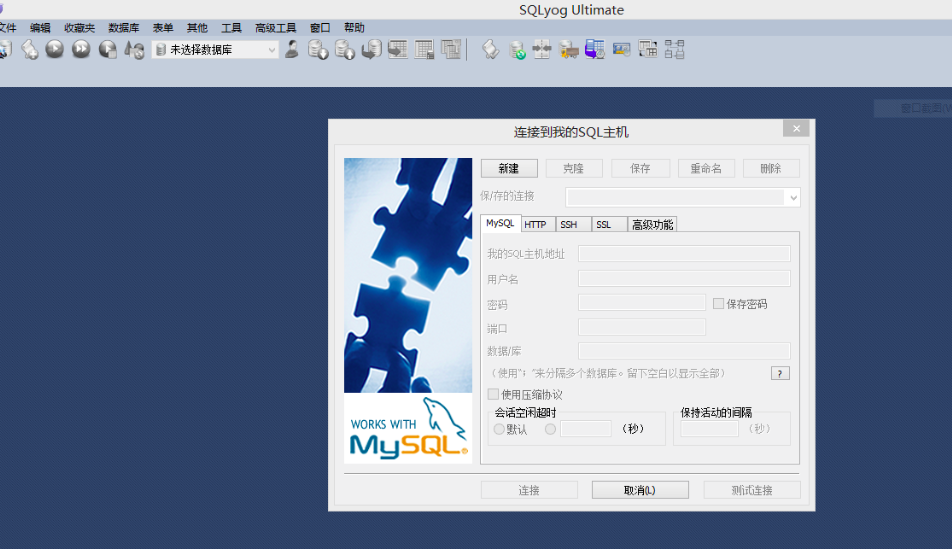Expand the 保/存的连接 saved connections dropdown
952x549 pixels.
793,197
